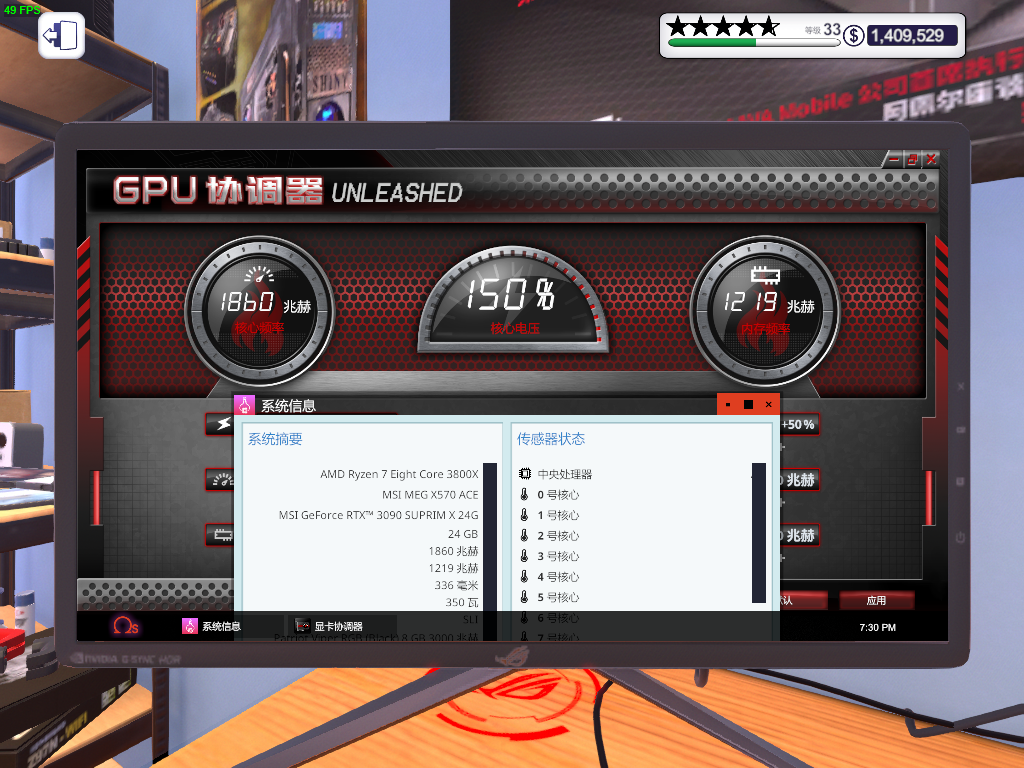Maximize the 系统信息 window

pyautogui.click(x=748, y=405)
